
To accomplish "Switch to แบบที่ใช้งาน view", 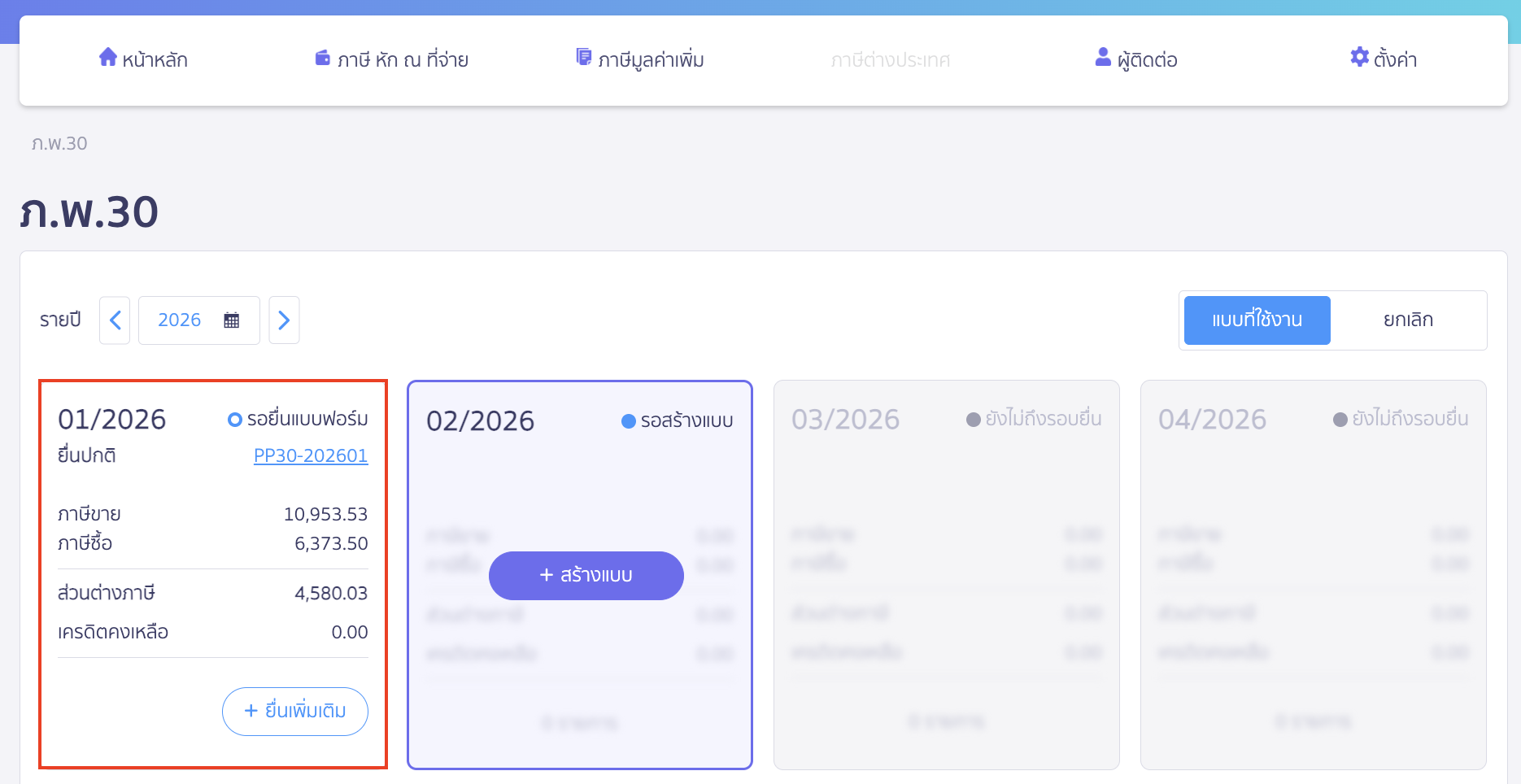I will (x=1257, y=320).
